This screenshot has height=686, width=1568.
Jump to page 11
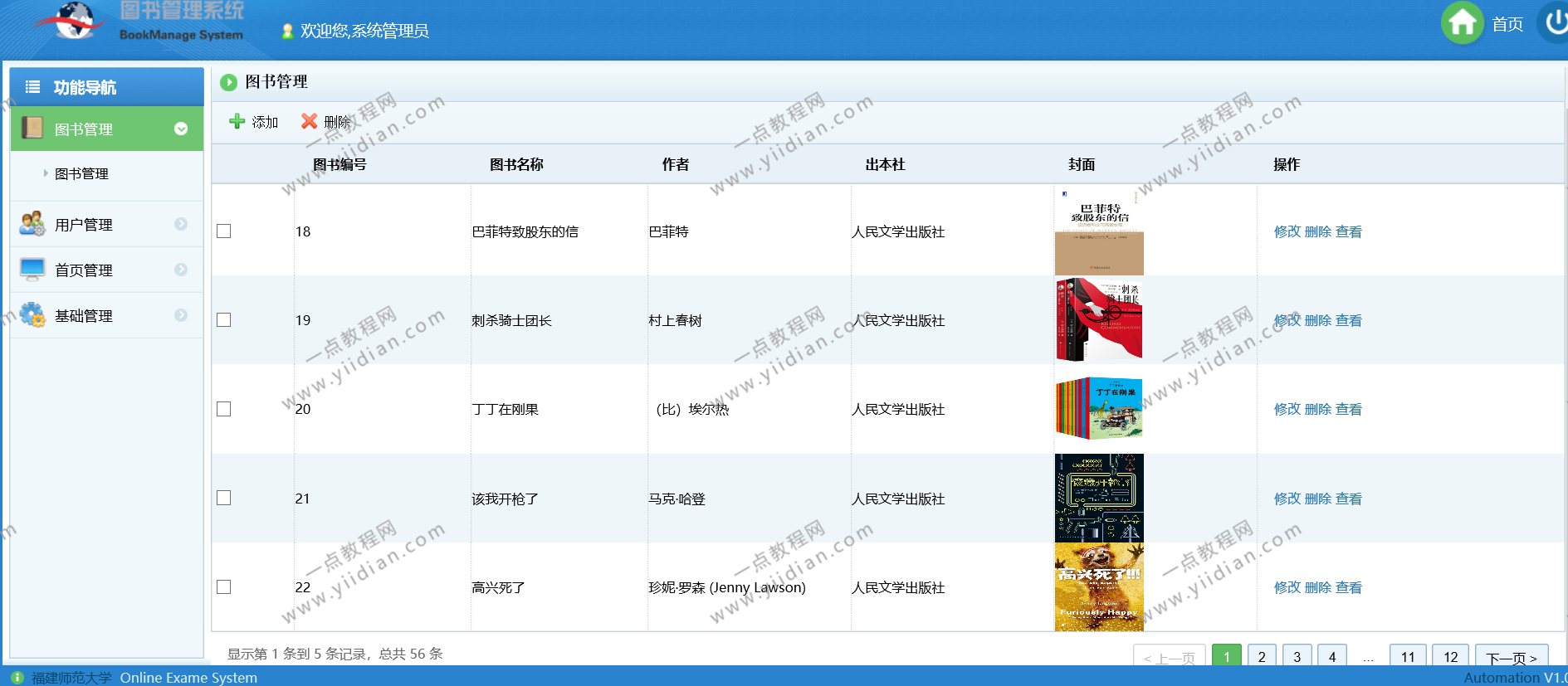point(1408,655)
